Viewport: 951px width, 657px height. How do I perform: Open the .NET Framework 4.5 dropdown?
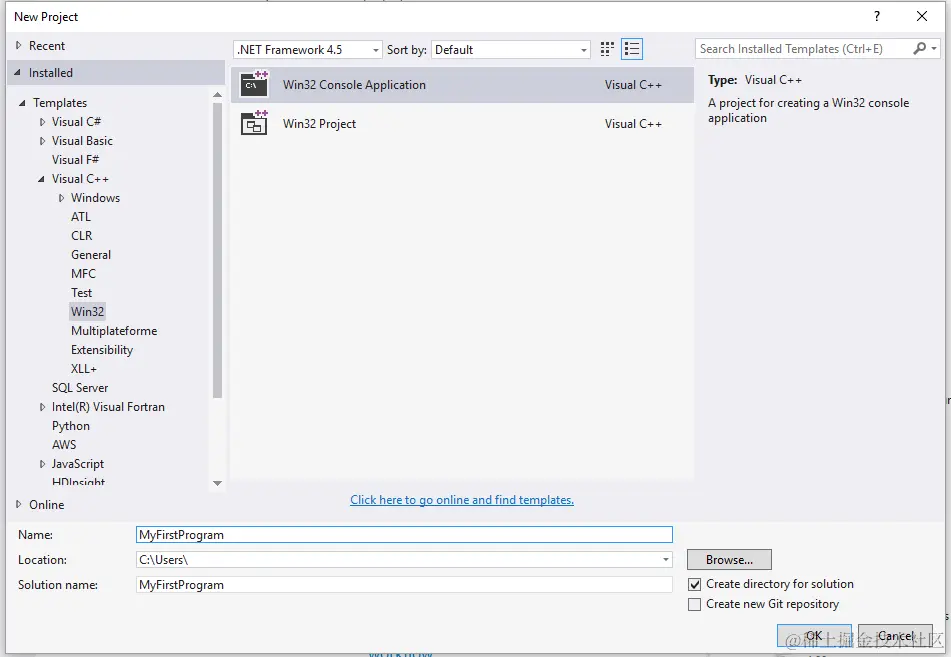[x=307, y=50]
